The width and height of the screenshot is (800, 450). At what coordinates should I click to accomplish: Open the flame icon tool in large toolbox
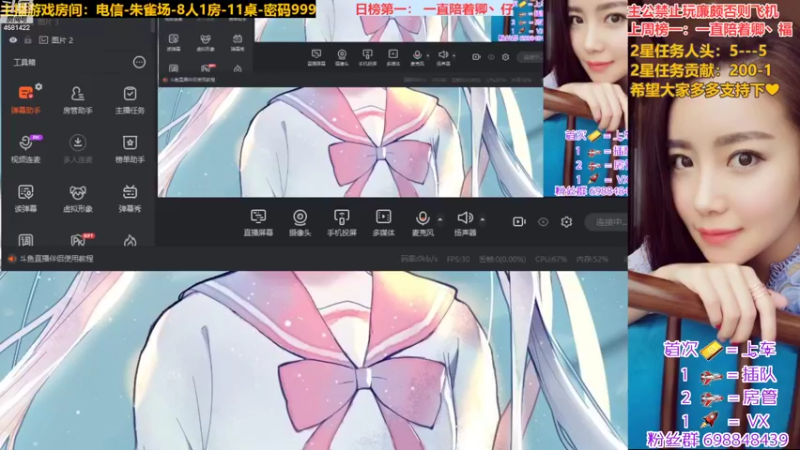point(130,240)
